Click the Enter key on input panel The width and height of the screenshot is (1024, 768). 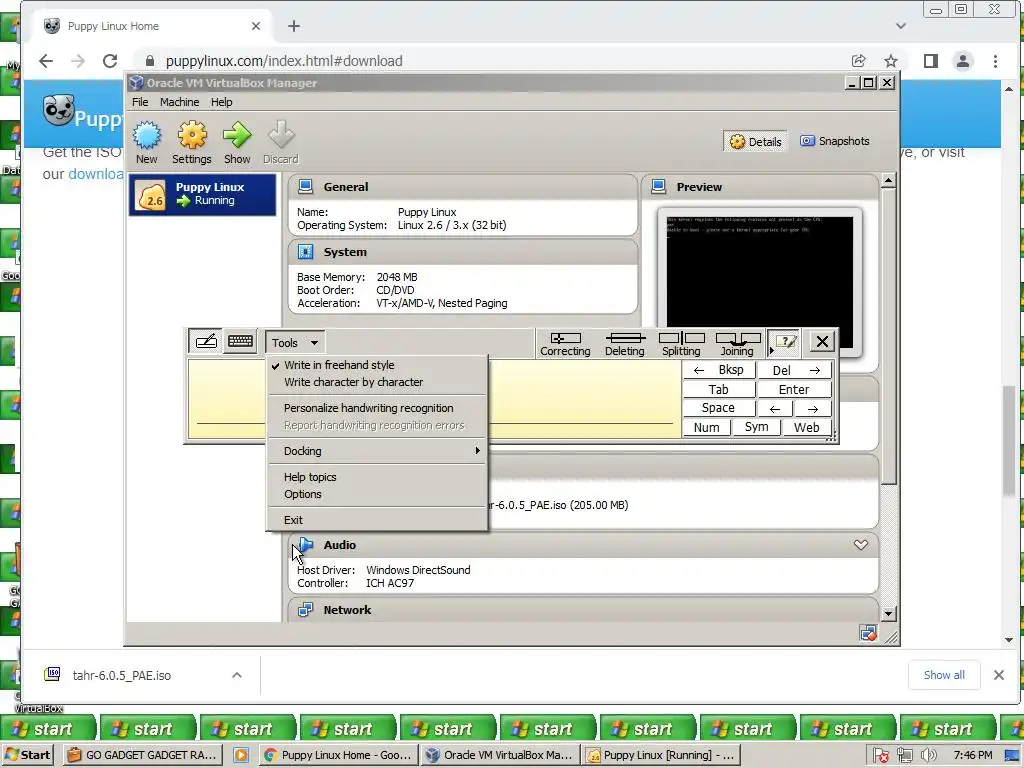(795, 390)
